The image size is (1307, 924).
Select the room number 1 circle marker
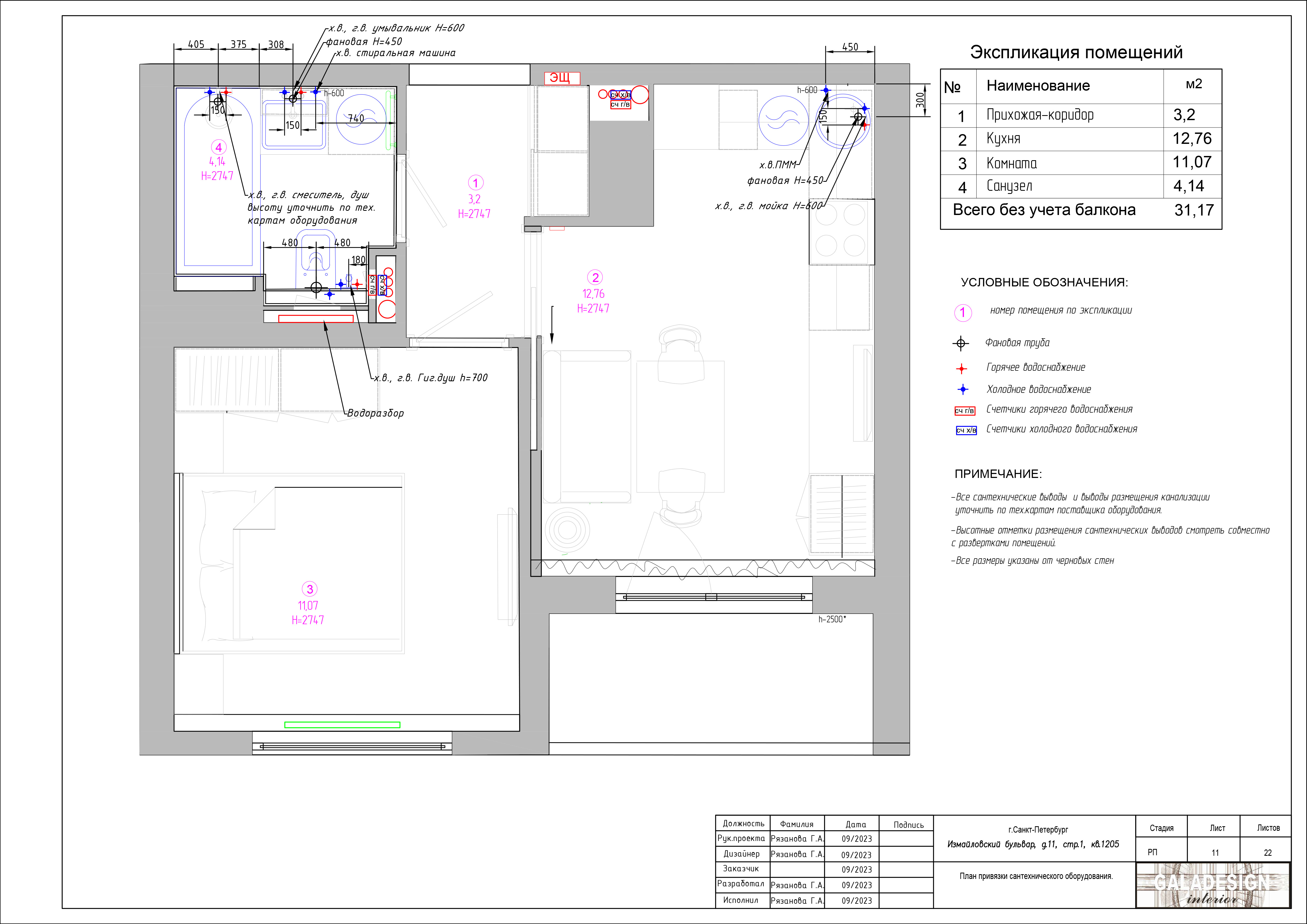pyautogui.click(x=475, y=183)
